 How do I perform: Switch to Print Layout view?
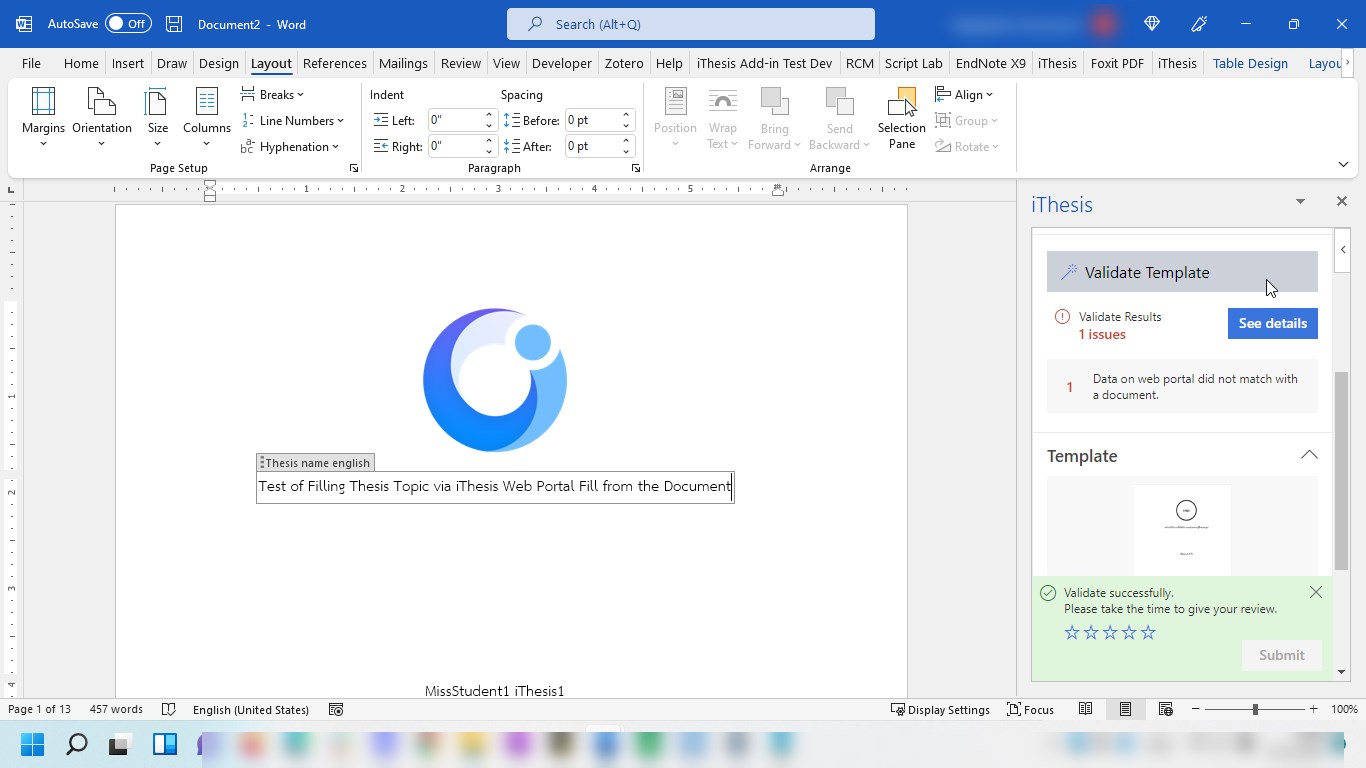point(1125,710)
